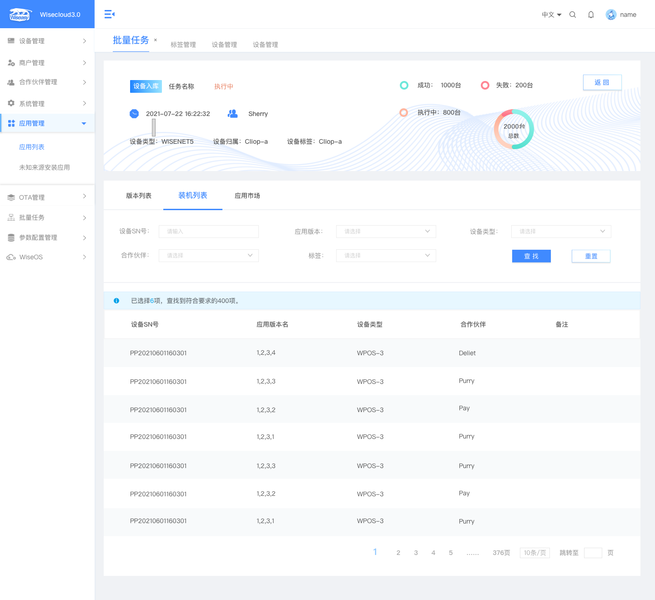Go to page 5 in pagination

click(x=450, y=553)
